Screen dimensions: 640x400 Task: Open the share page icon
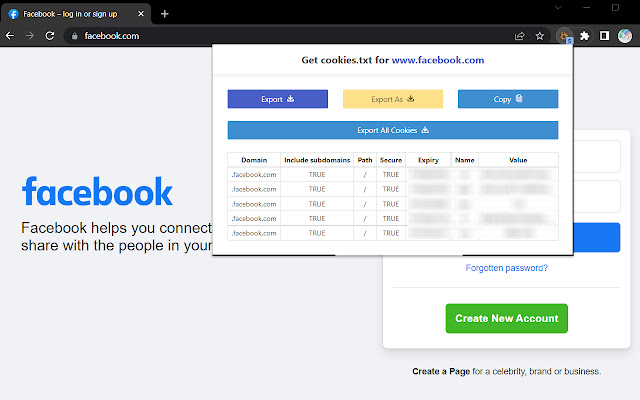pos(520,36)
